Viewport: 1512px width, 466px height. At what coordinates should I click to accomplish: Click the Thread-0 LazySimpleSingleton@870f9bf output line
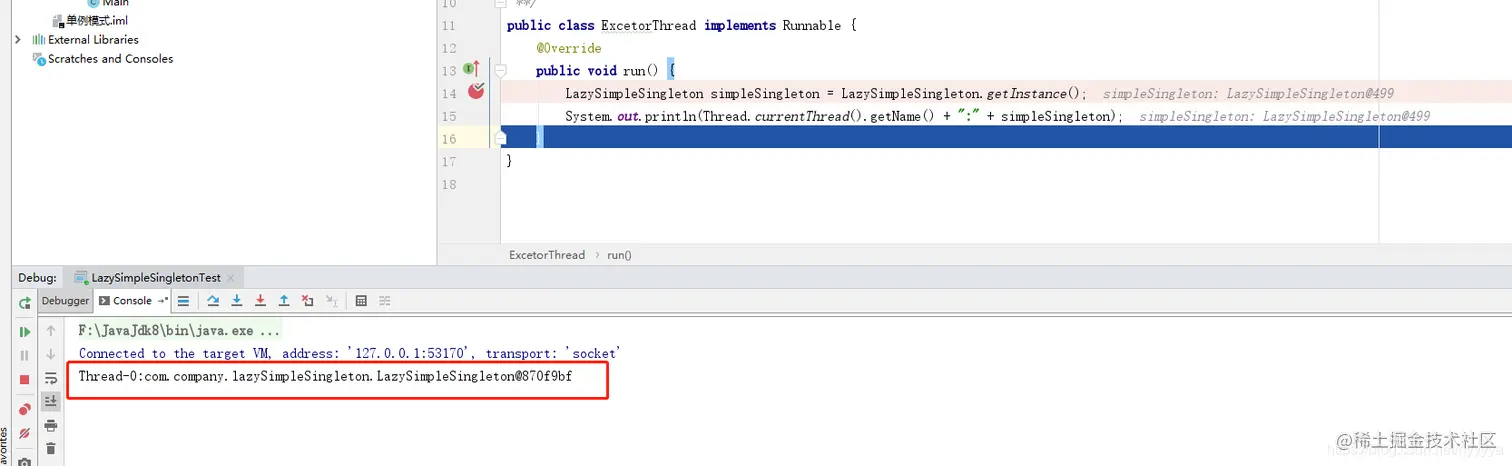tap(325, 377)
